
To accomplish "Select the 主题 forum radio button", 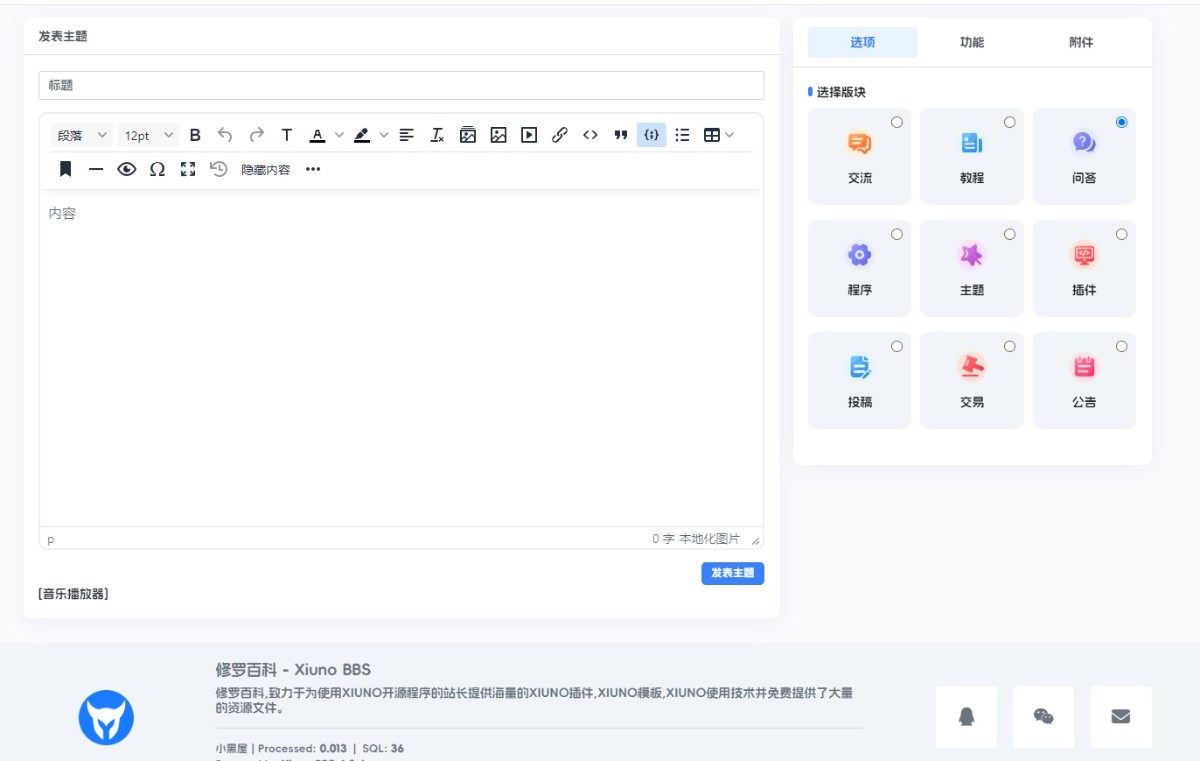I will 1010,234.
